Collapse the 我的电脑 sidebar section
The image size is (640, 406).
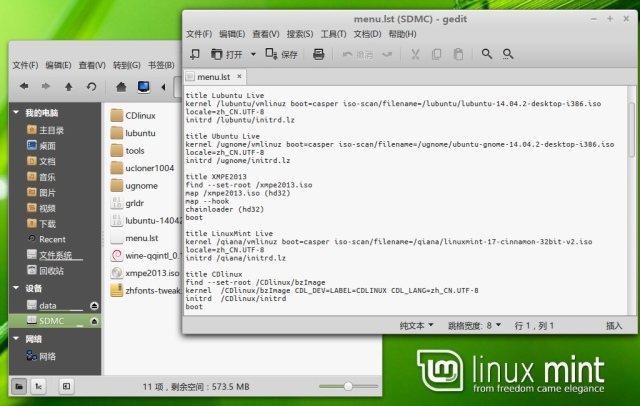(x=16, y=112)
